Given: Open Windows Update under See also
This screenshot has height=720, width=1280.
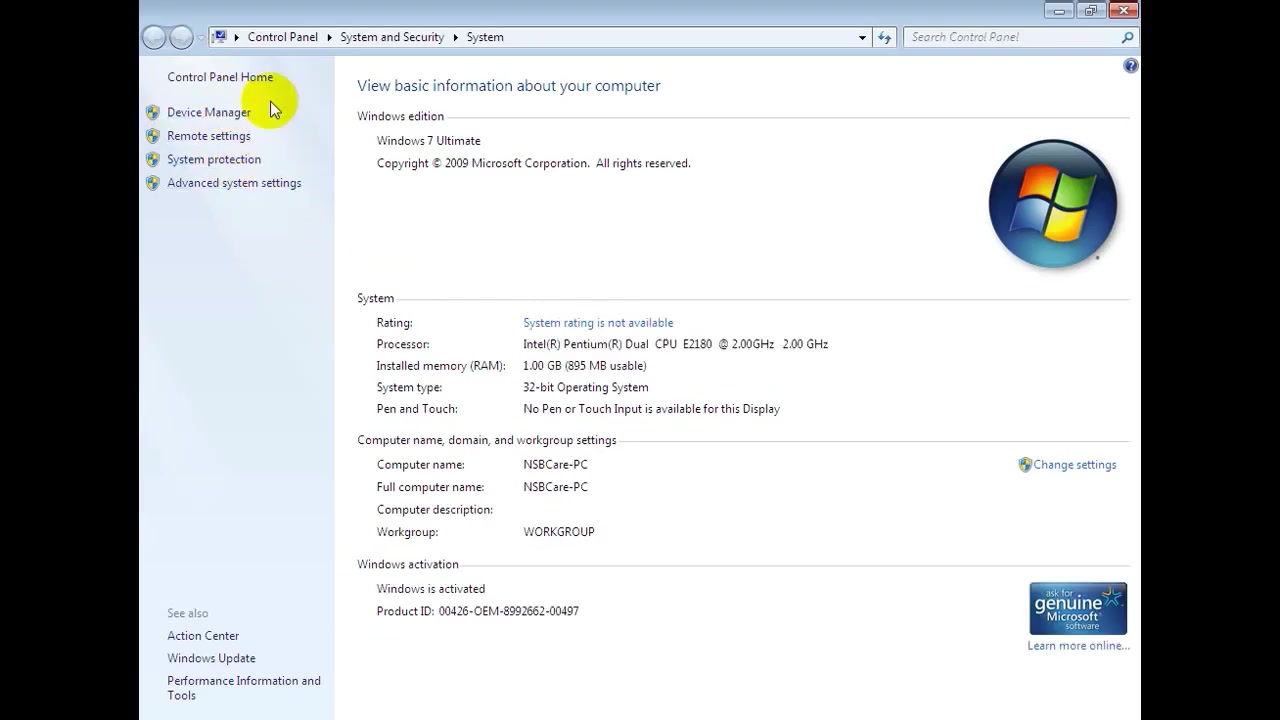Looking at the screenshot, I should click(211, 658).
